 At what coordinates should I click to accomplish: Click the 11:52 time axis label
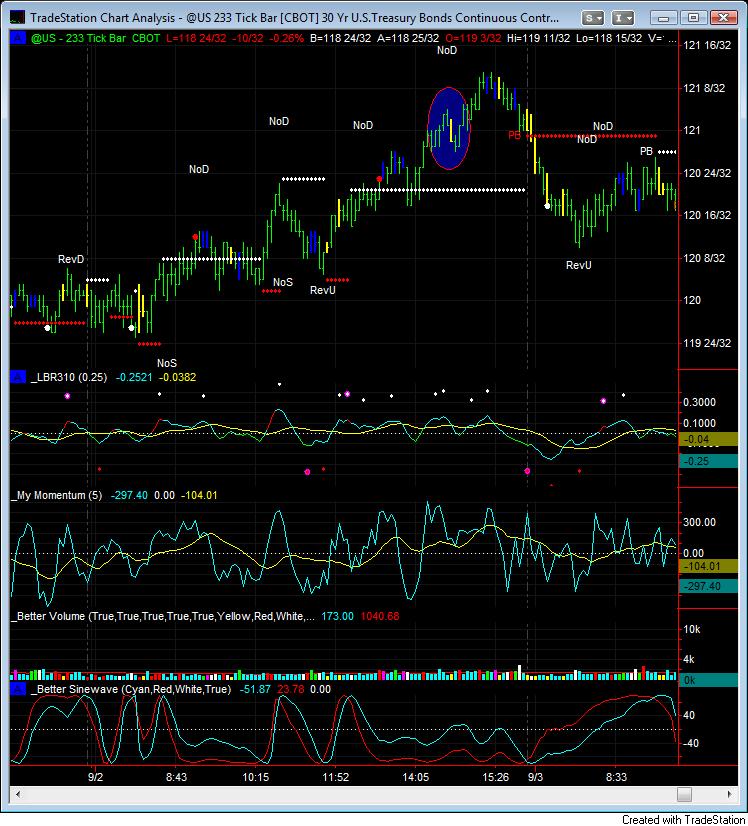pyautogui.click(x=336, y=777)
